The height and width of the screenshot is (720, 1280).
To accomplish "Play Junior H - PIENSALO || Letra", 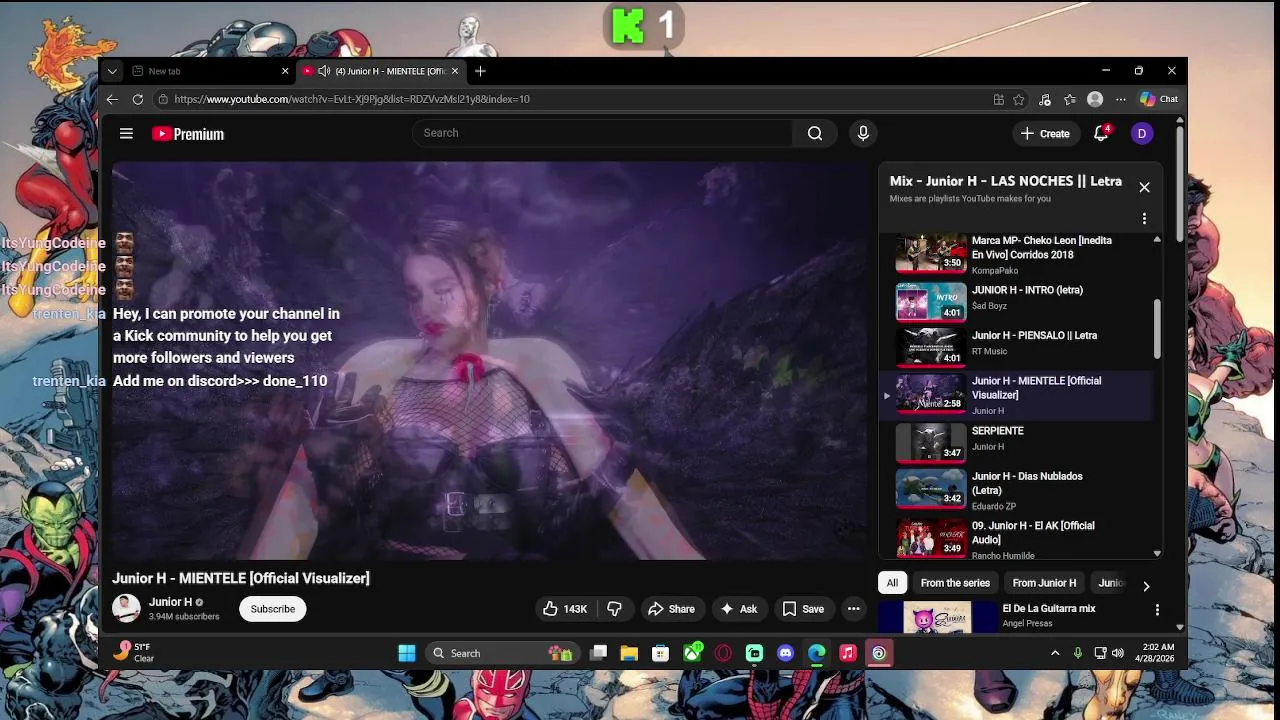I will tap(1017, 346).
